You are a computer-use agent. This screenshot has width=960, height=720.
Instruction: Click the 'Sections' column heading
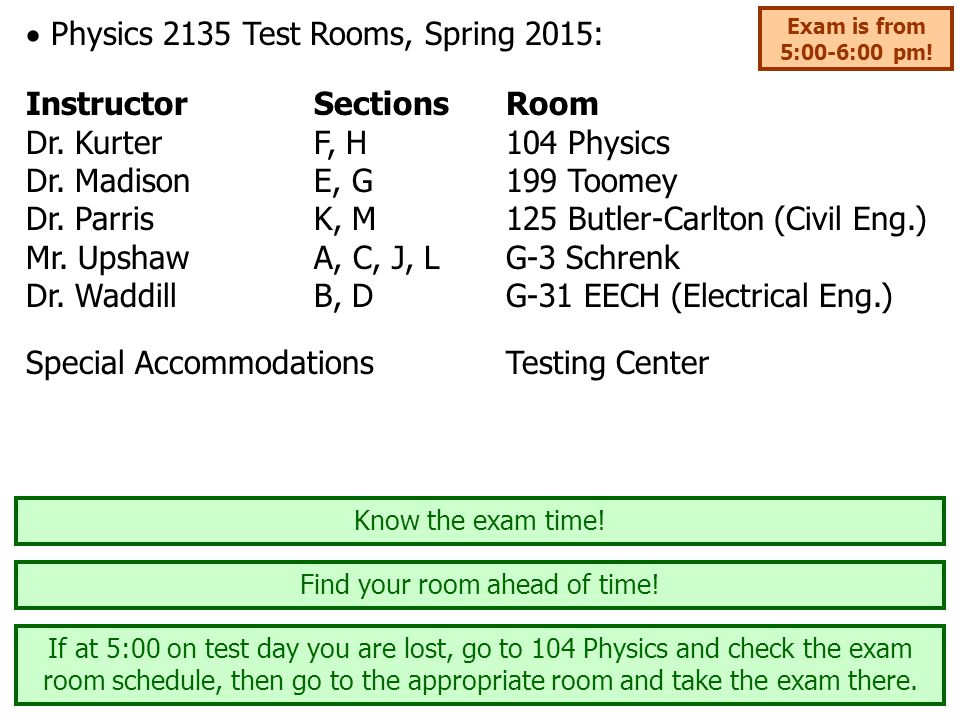(x=381, y=104)
